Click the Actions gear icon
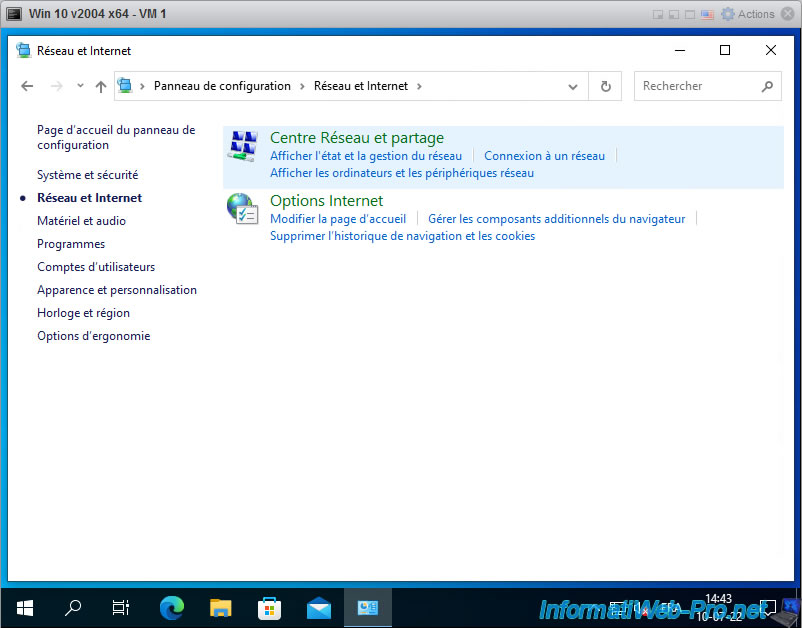Screen dimensions: 802x628 pyautogui.click(x=727, y=14)
